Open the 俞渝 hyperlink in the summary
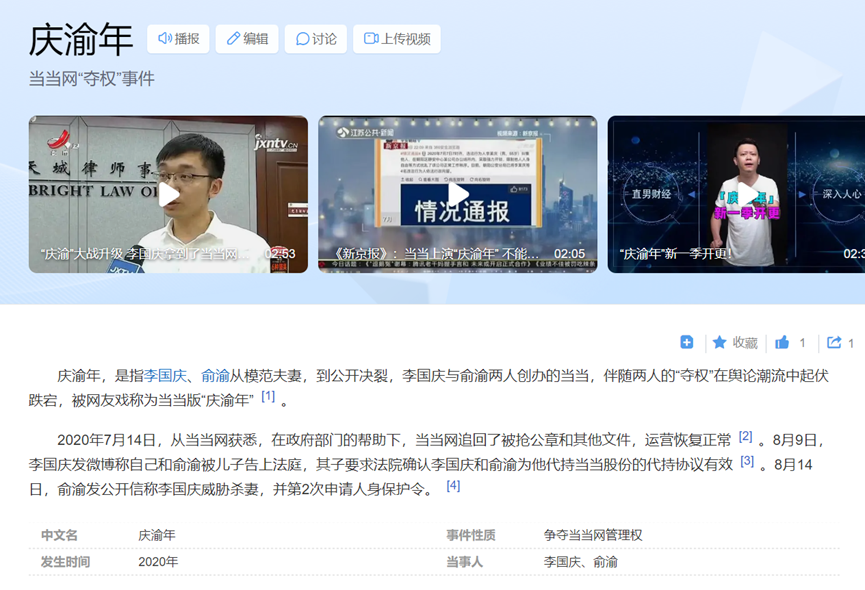The height and width of the screenshot is (590, 865). [215, 376]
